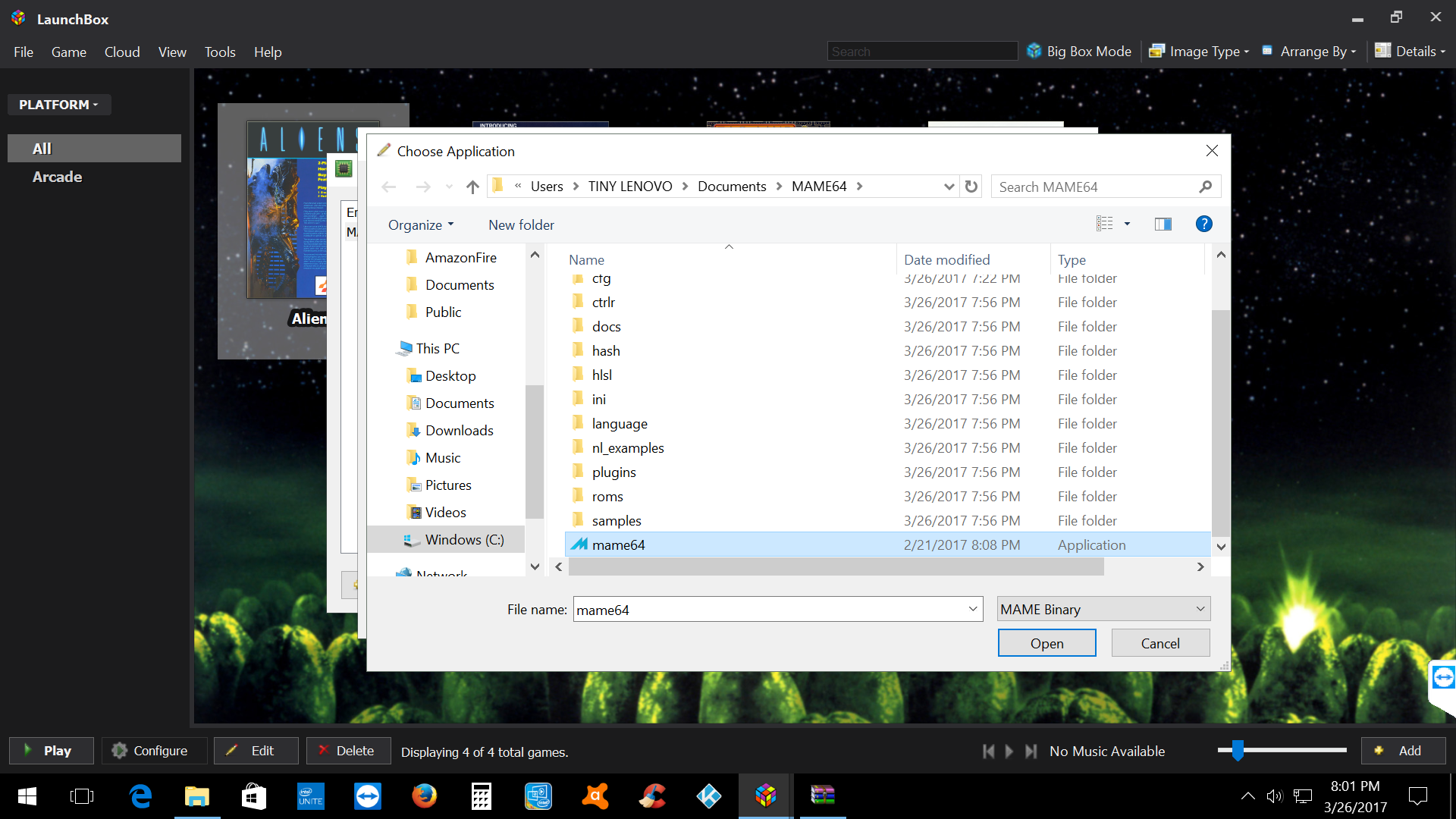Click the Edit button
Image resolution: width=1456 pixels, height=819 pixels.
click(256, 751)
